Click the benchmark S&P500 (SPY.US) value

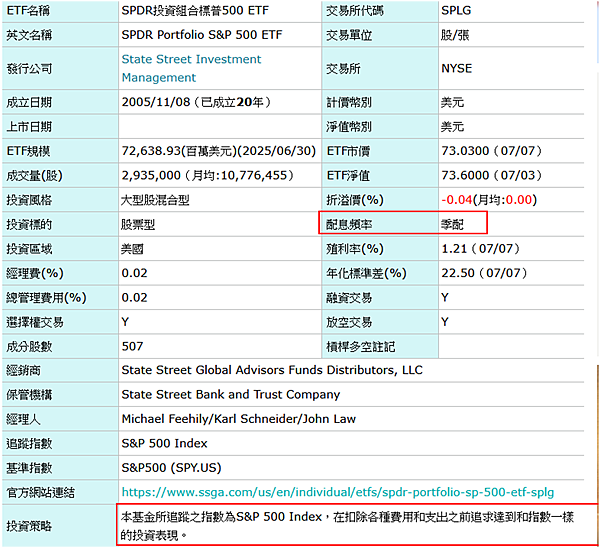click(x=173, y=467)
